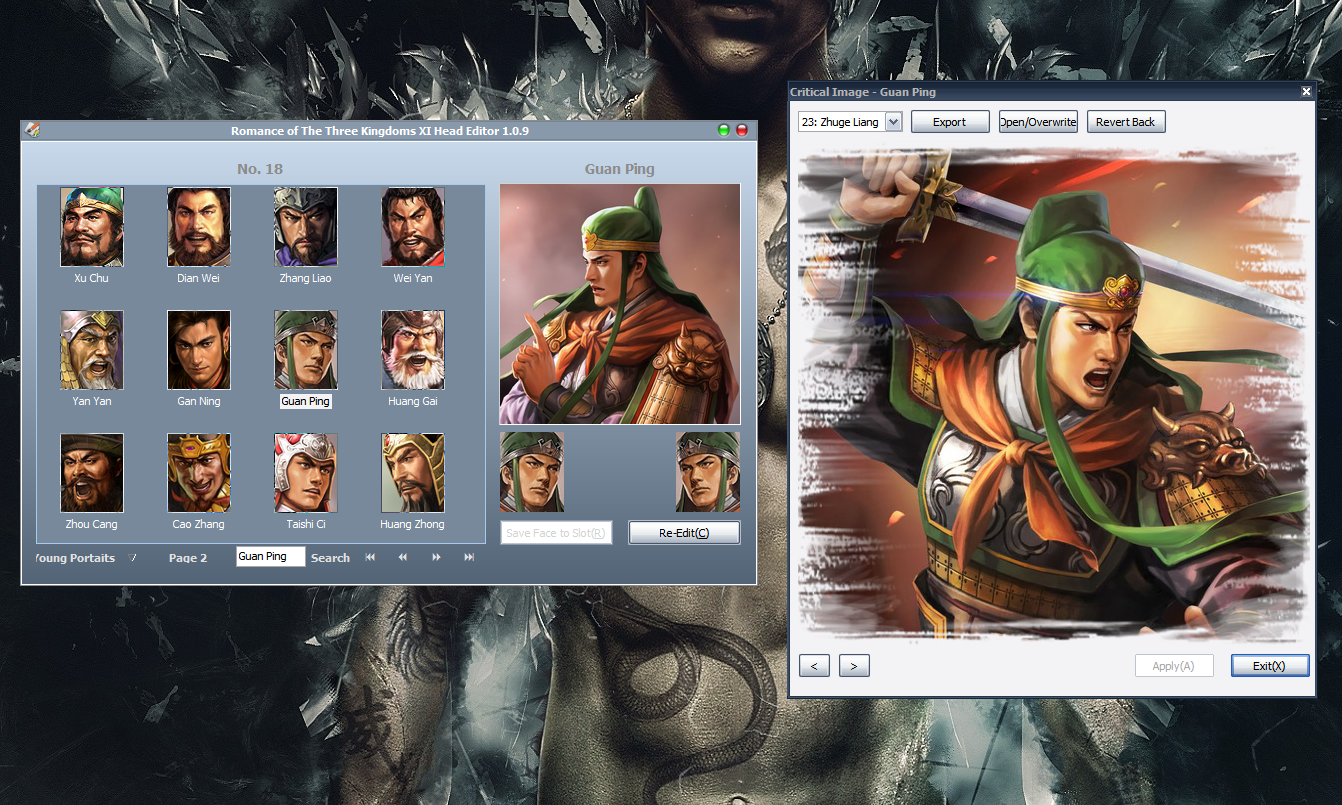Click the Head Editor app icon in title bar

(x=32, y=130)
